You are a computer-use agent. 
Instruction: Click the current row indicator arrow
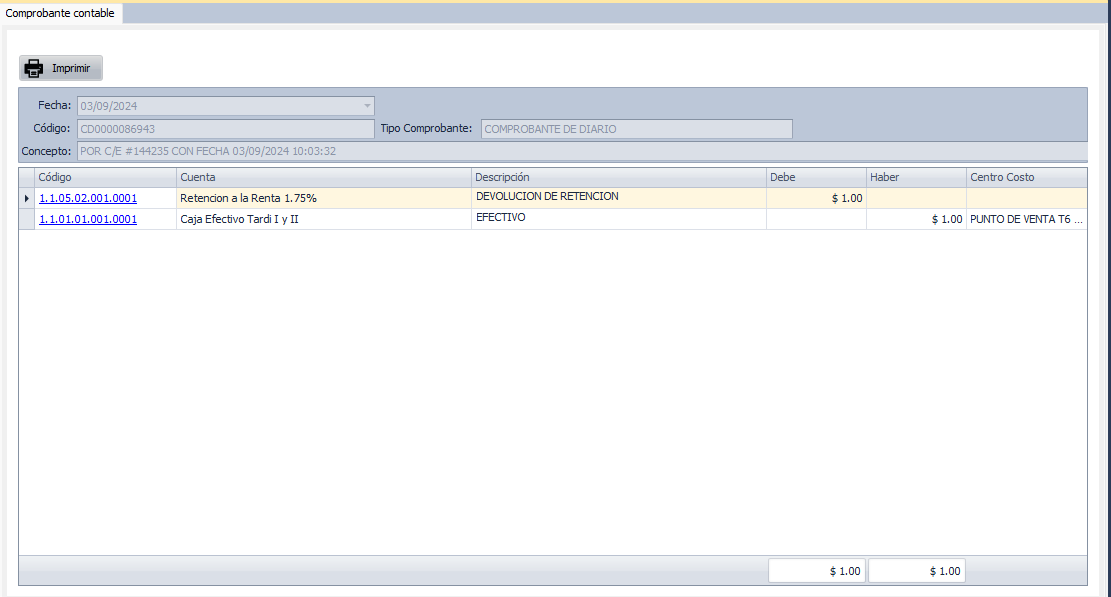point(27,198)
